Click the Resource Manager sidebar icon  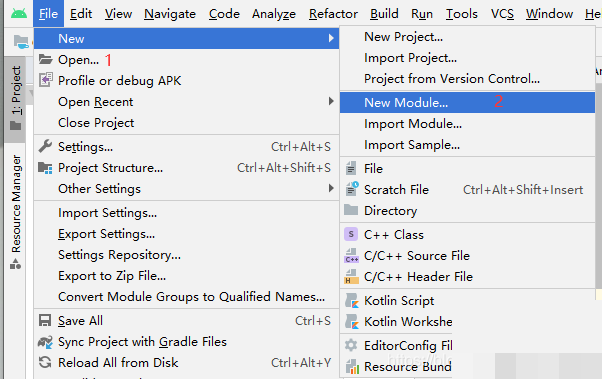click(x=15, y=264)
